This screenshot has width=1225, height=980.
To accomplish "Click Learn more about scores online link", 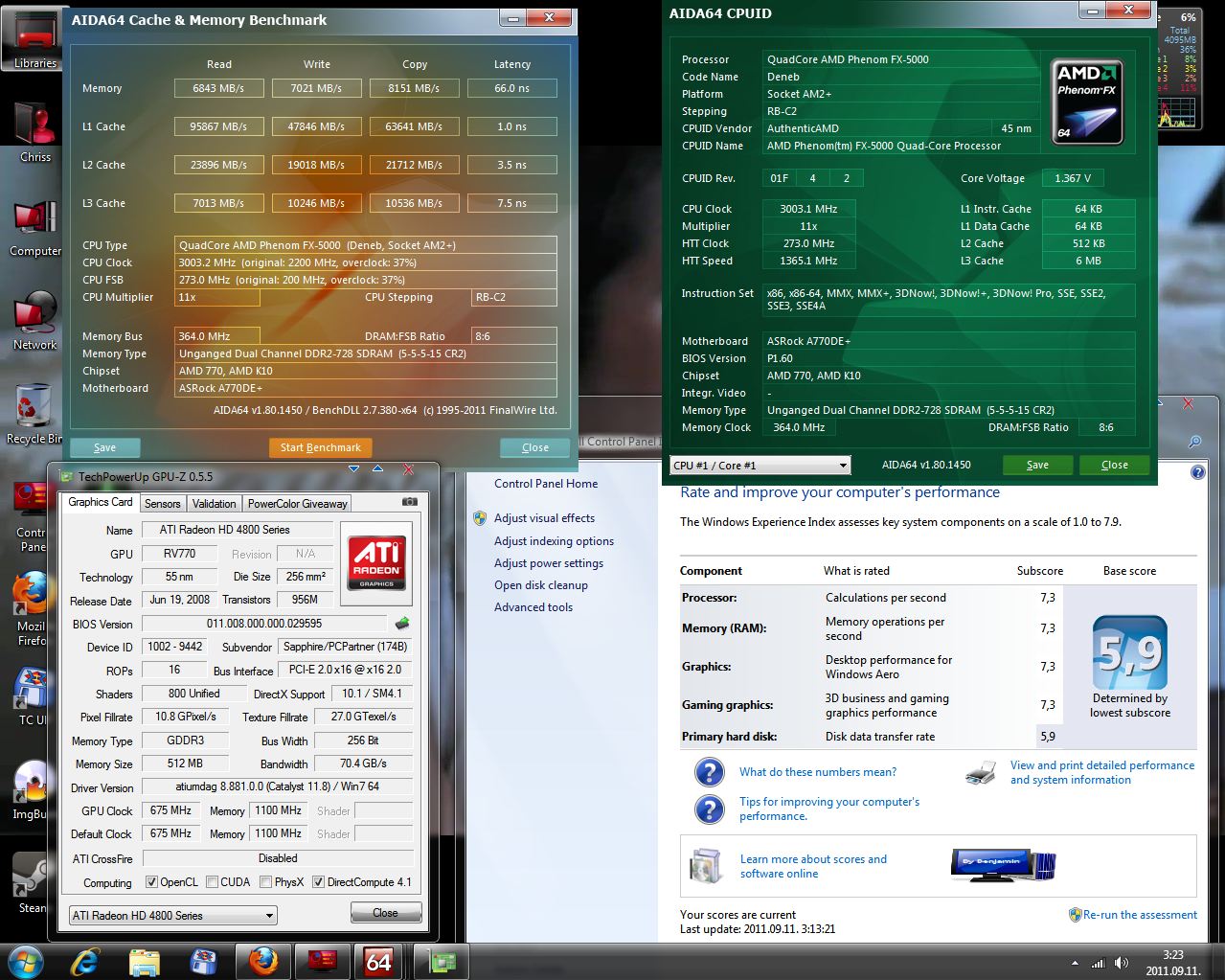I will point(813,866).
